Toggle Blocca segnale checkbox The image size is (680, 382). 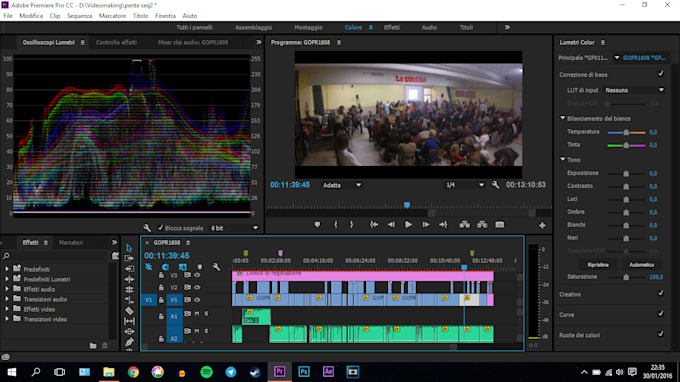[x=160, y=228]
